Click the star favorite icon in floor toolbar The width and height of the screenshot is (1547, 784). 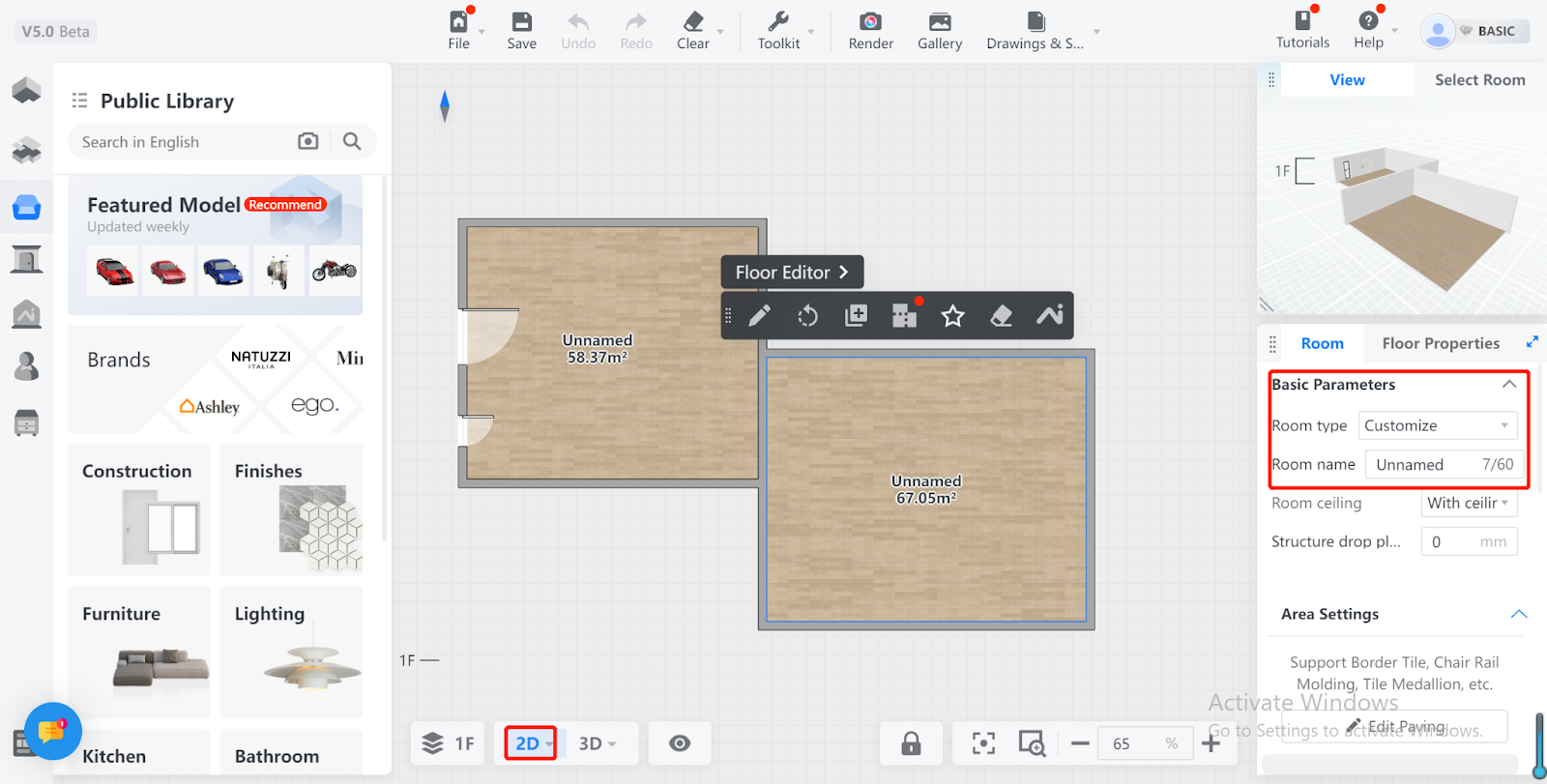click(x=952, y=316)
